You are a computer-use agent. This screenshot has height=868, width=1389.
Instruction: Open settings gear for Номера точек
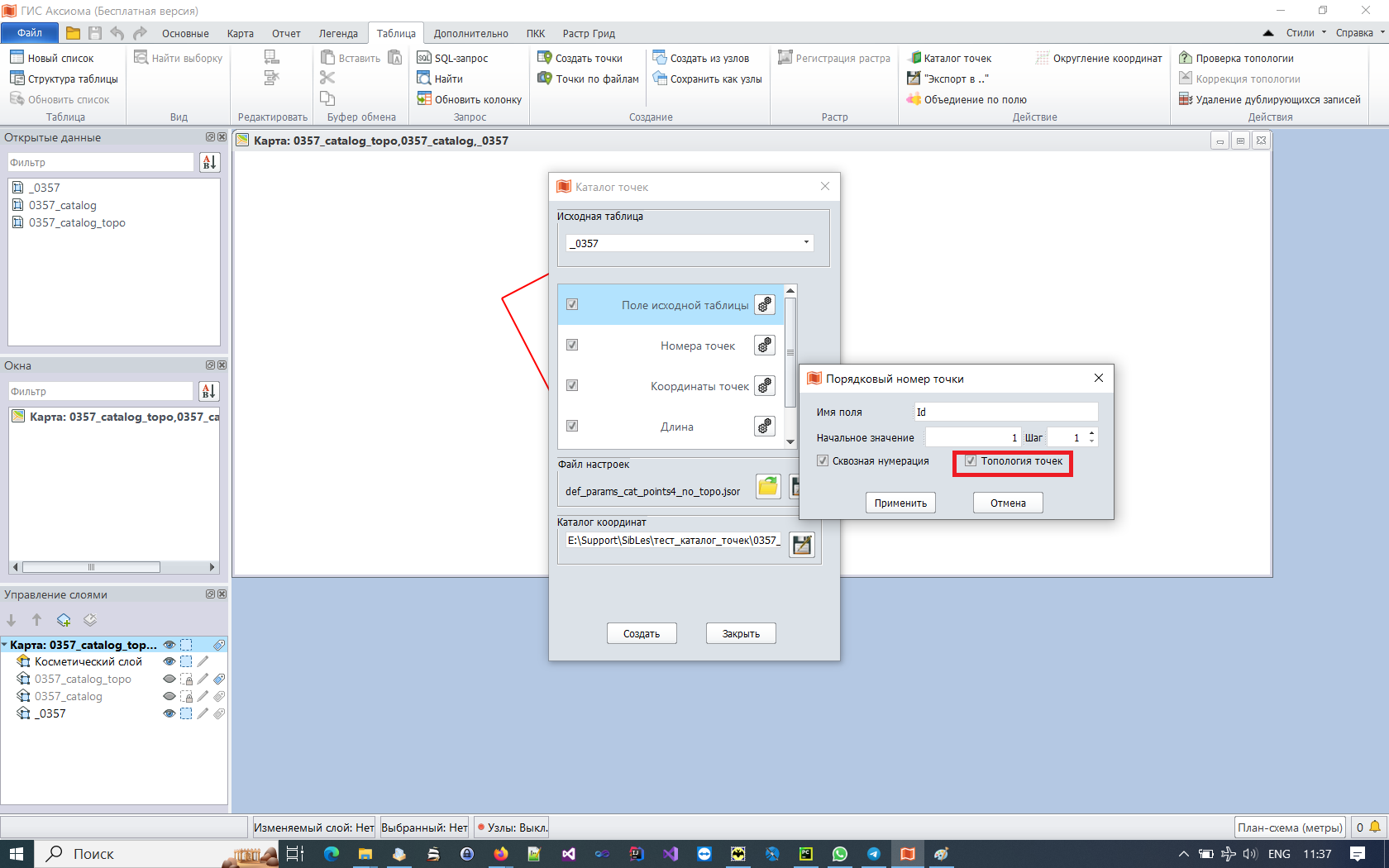(x=765, y=346)
